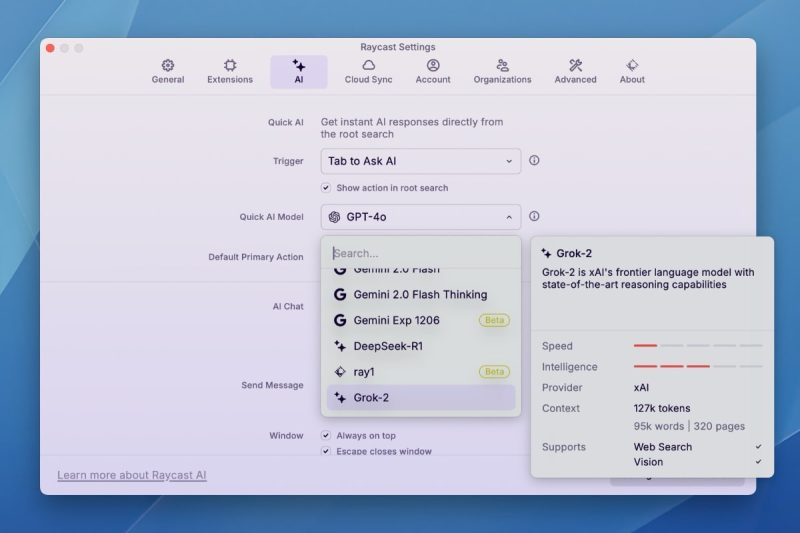Click the Extensions puzzle icon

click(230, 65)
